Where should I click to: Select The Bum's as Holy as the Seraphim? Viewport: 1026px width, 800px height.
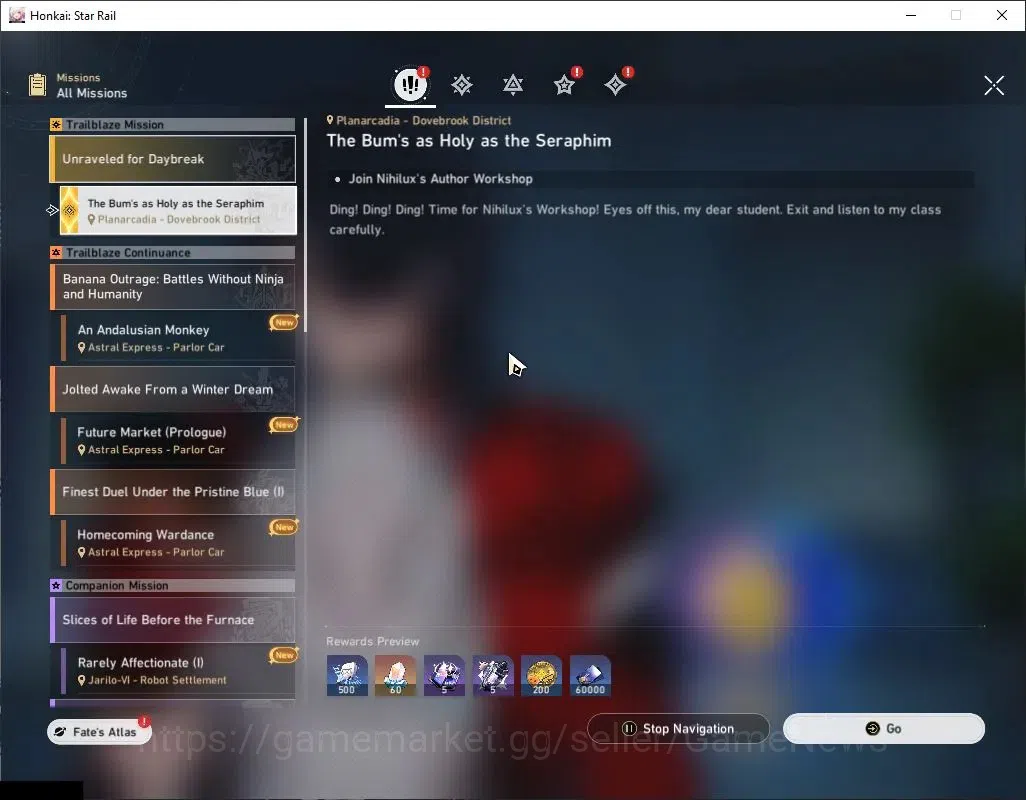pyautogui.click(x=178, y=211)
